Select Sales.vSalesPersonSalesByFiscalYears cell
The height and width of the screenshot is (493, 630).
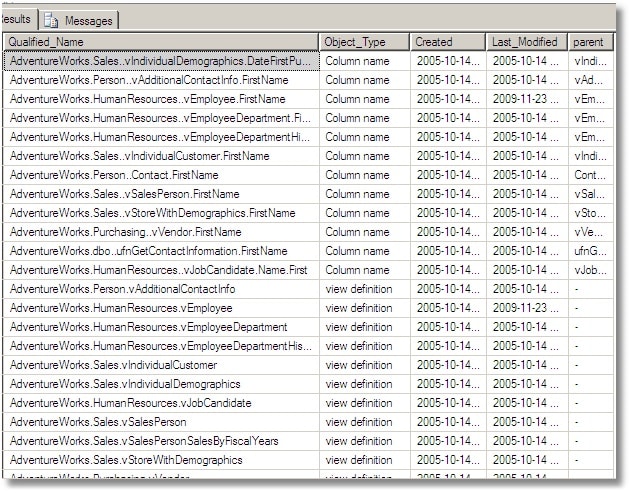(161, 441)
